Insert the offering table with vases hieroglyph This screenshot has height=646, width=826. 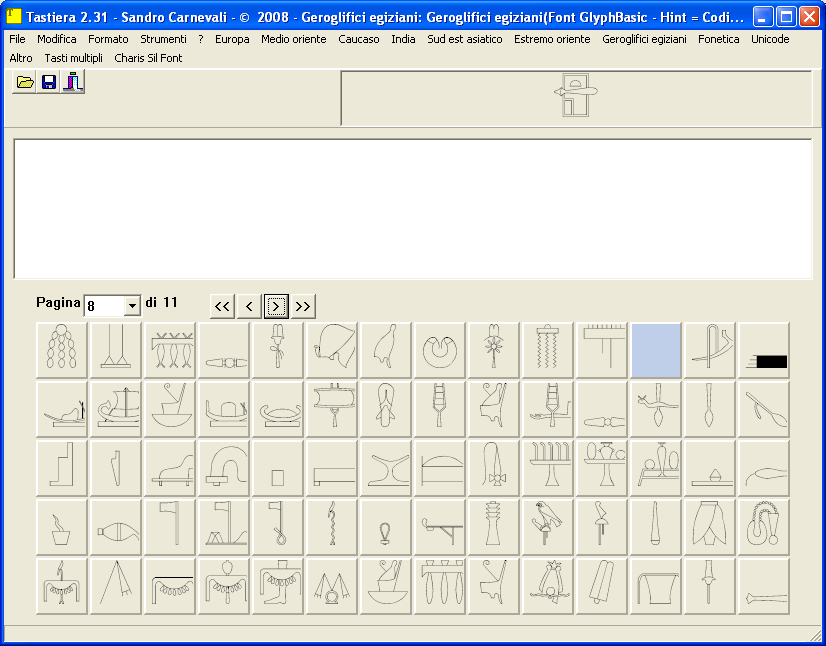click(x=602, y=468)
